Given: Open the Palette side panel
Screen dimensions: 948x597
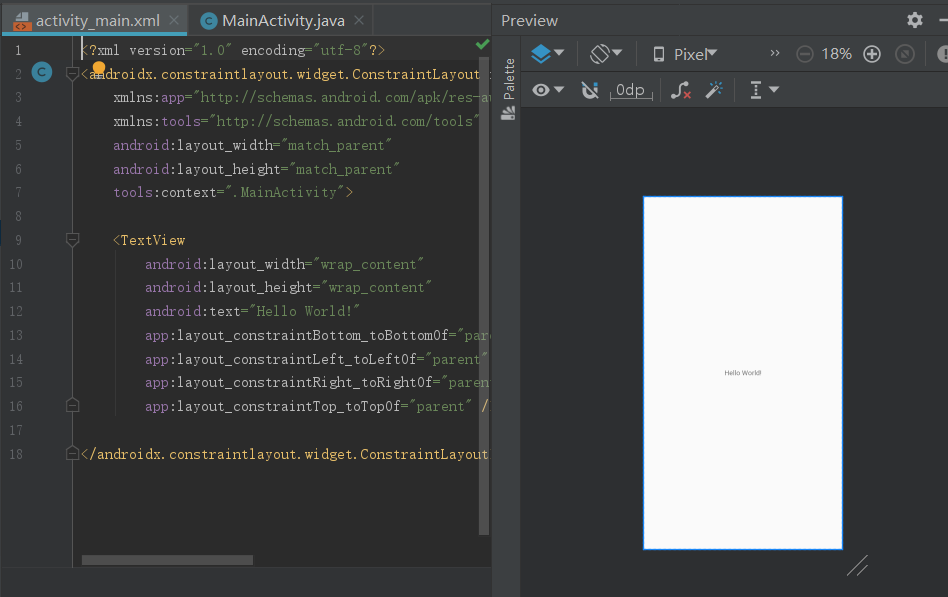Looking at the screenshot, I should coord(509,89).
